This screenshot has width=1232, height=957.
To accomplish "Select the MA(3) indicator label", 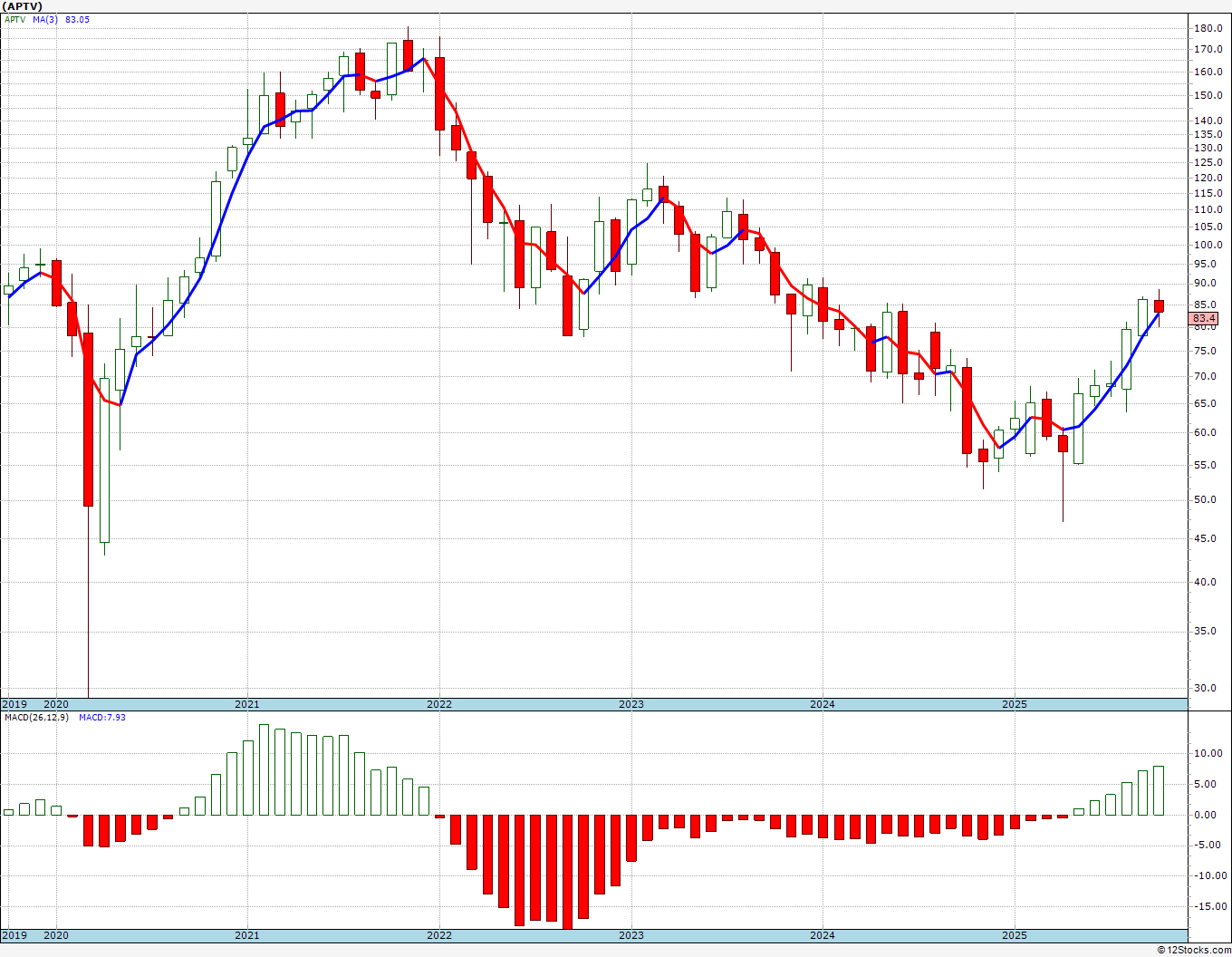I will pos(45,20).
